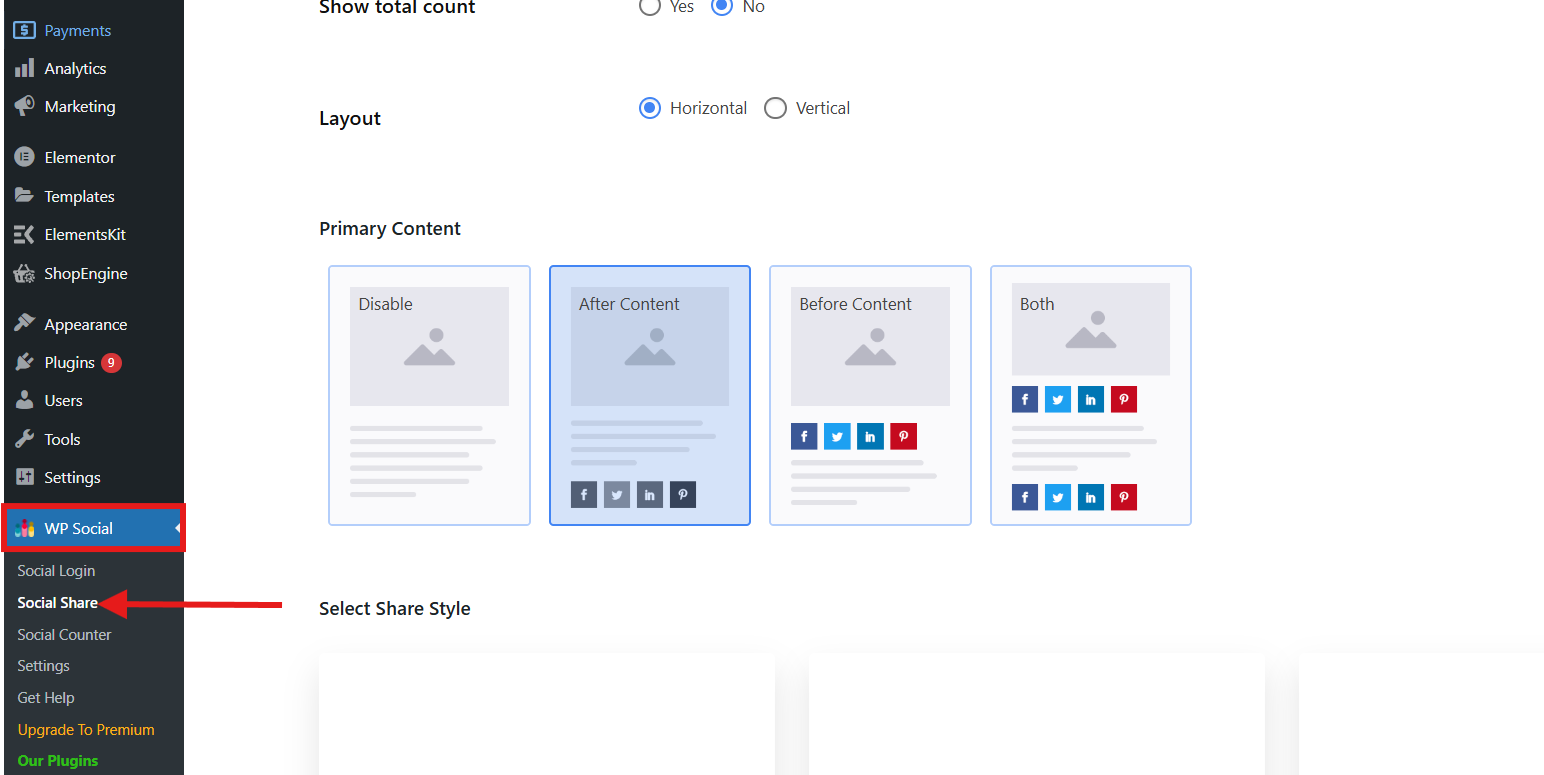The image size is (1544, 775).
Task: Click the ShopEngine logo icon
Action: tap(24, 273)
